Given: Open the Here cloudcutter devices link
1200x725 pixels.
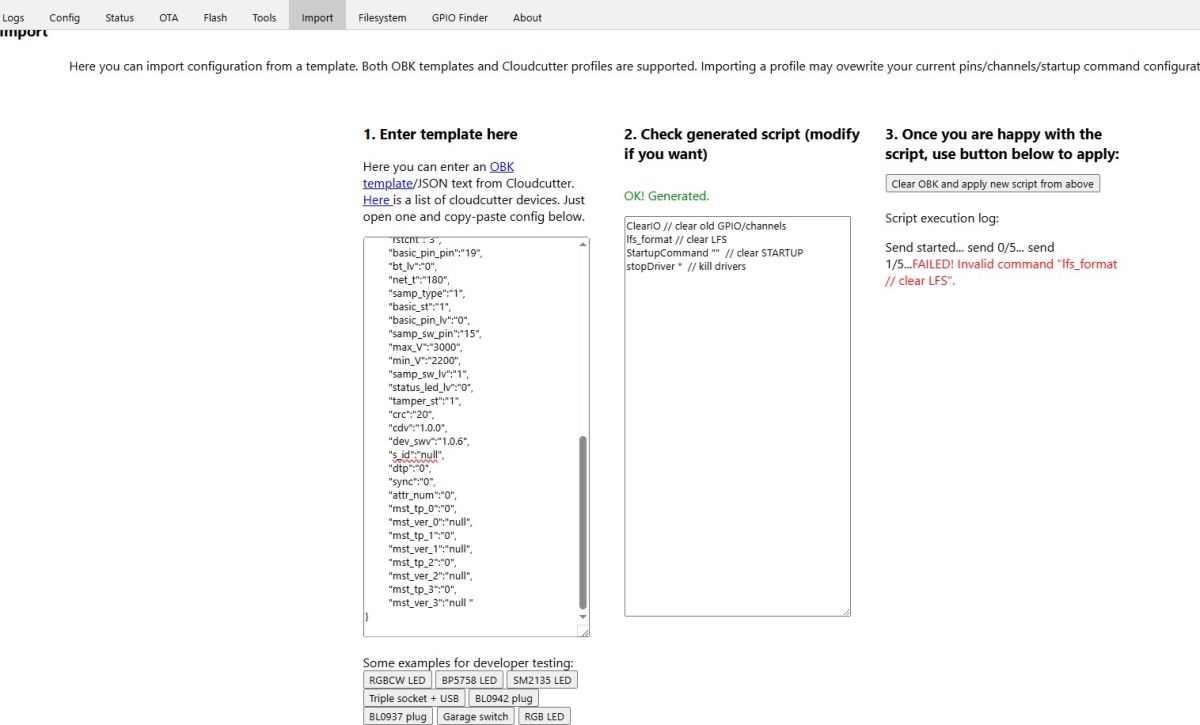Looking at the screenshot, I should 376,200.
